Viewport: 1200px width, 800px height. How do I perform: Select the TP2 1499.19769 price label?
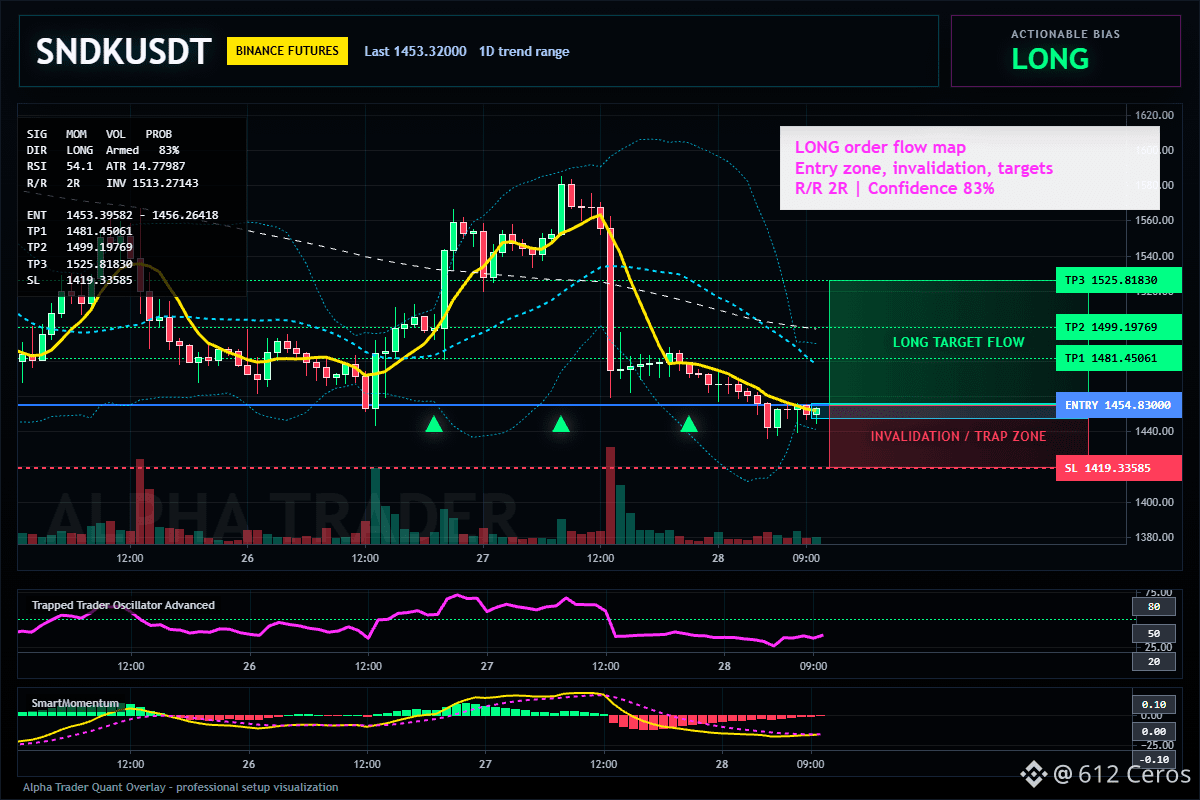(x=1118, y=327)
